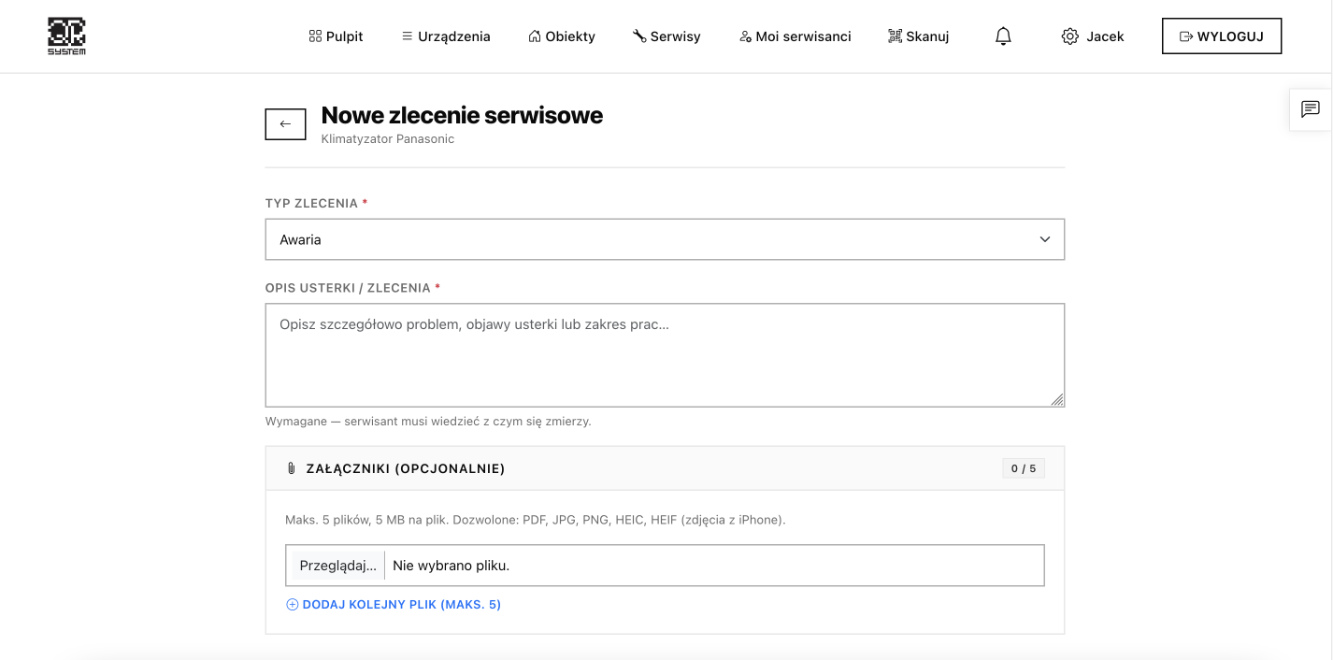
Task: Click the paperclip icon in the Załączniki header
Action: 291,468
